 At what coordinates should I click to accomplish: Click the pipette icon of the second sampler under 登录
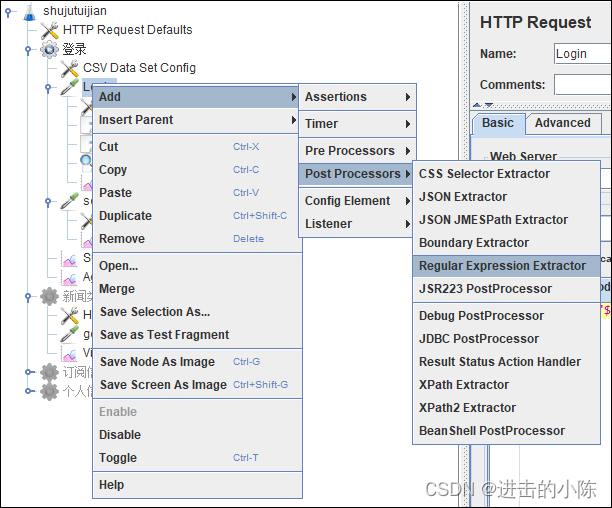pyautogui.click(x=69, y=201)
